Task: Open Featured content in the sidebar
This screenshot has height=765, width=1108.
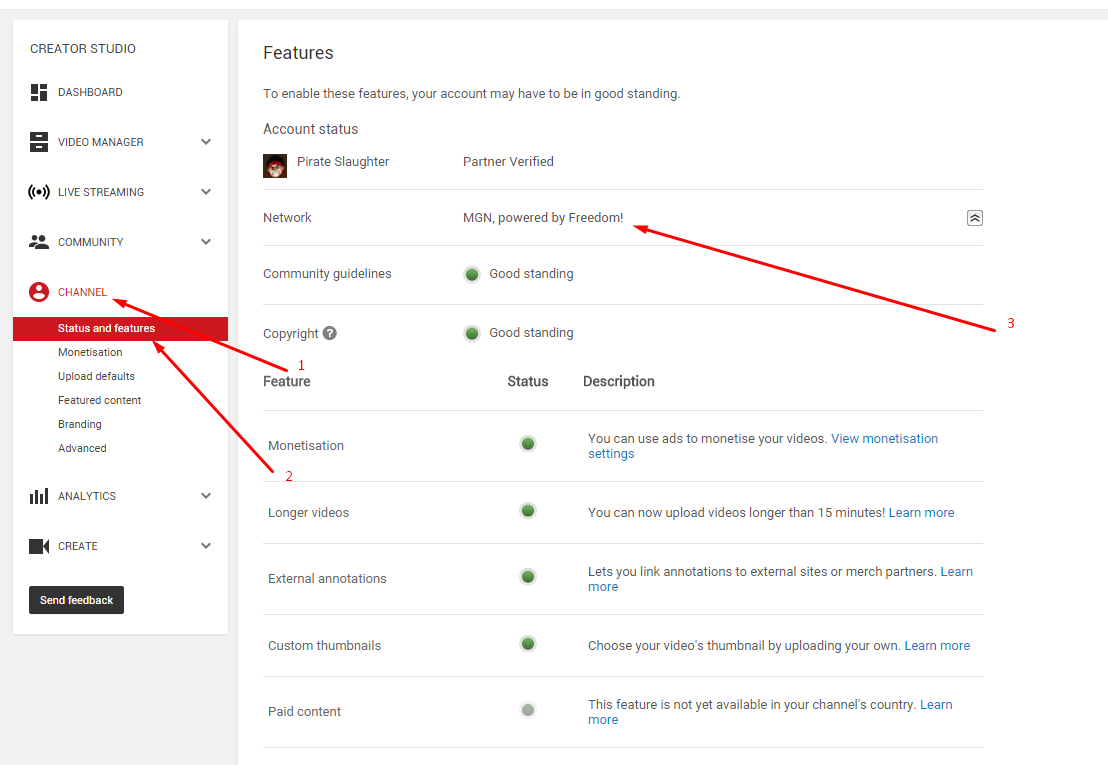Action: (x=99, y=400)
